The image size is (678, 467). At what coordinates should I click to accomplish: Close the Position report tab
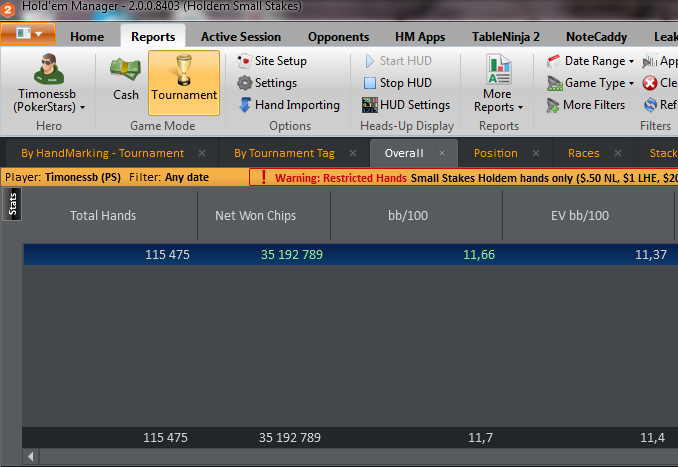[536, 153]
